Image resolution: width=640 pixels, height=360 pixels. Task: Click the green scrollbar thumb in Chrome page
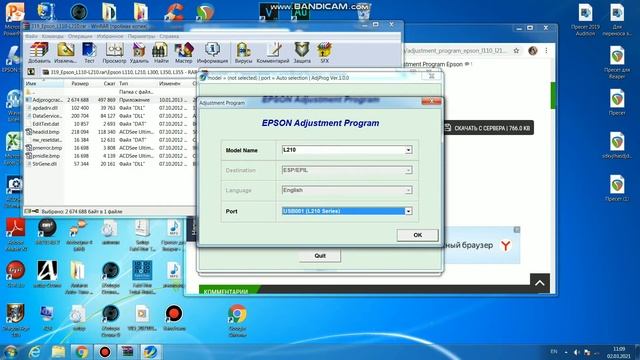coord(553,95)
